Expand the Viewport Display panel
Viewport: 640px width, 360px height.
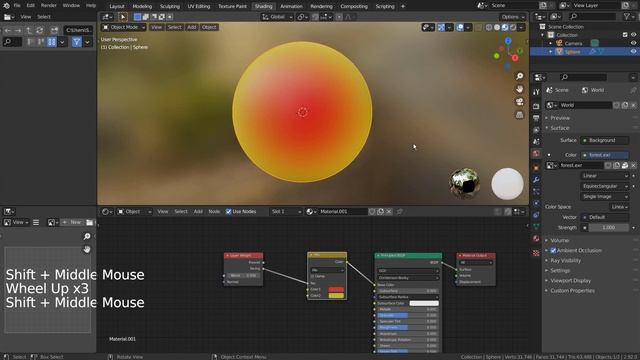[570, 281]
